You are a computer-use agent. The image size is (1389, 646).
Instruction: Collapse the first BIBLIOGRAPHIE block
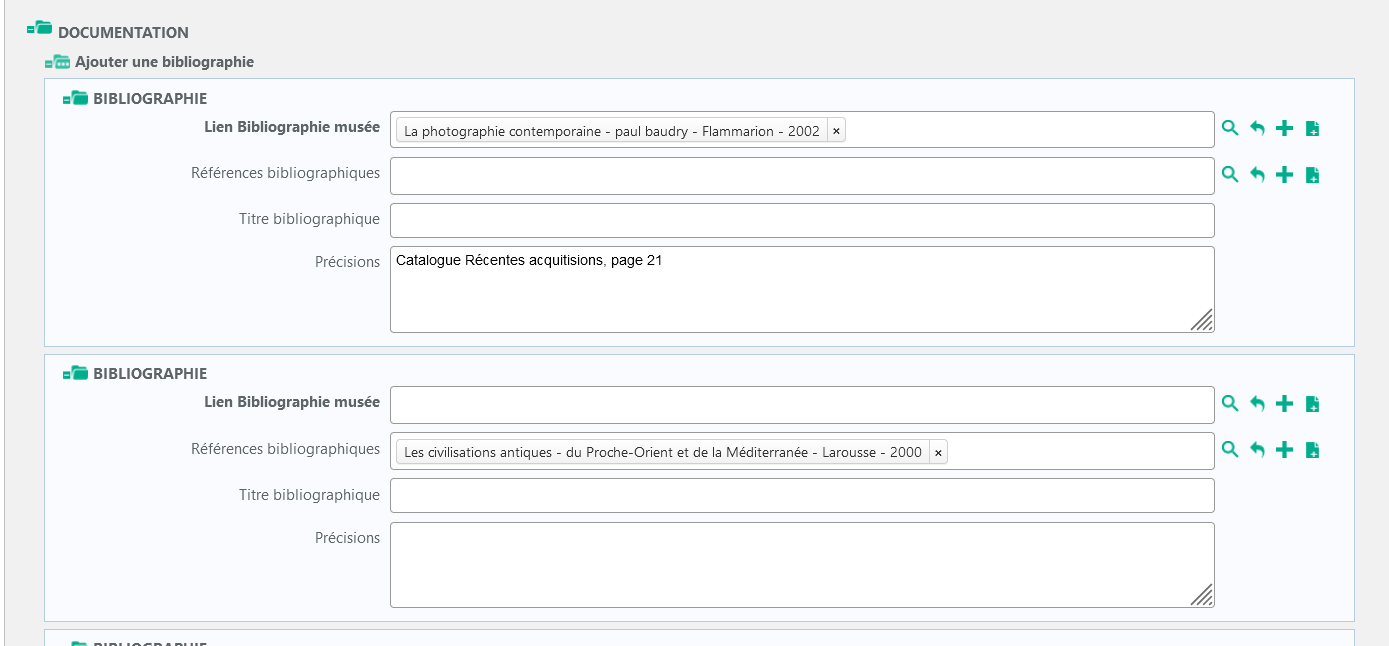(75, 98)
